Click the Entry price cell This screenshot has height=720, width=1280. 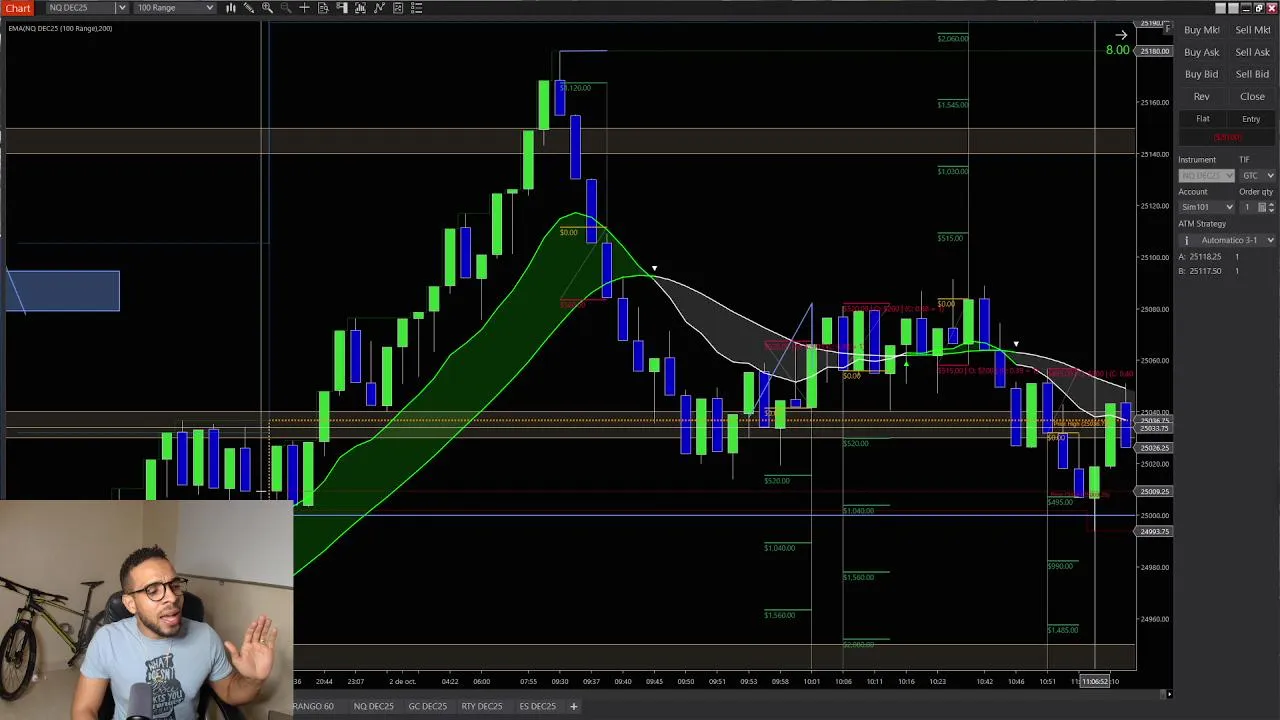[1251, 119]
